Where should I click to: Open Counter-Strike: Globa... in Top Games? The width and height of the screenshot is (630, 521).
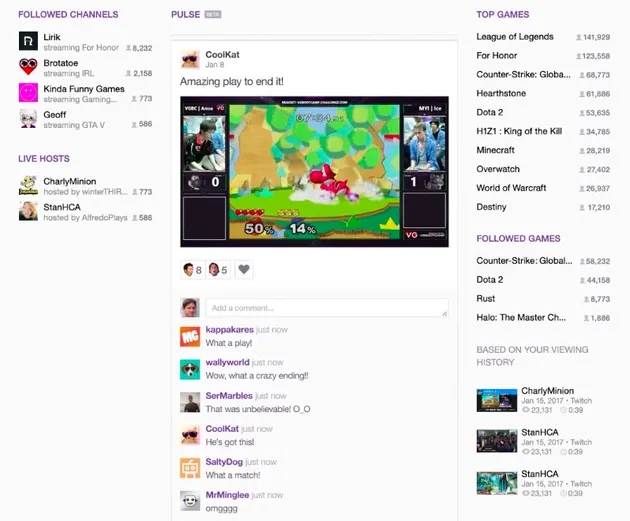pyautogui.click(x=523, y=74)
